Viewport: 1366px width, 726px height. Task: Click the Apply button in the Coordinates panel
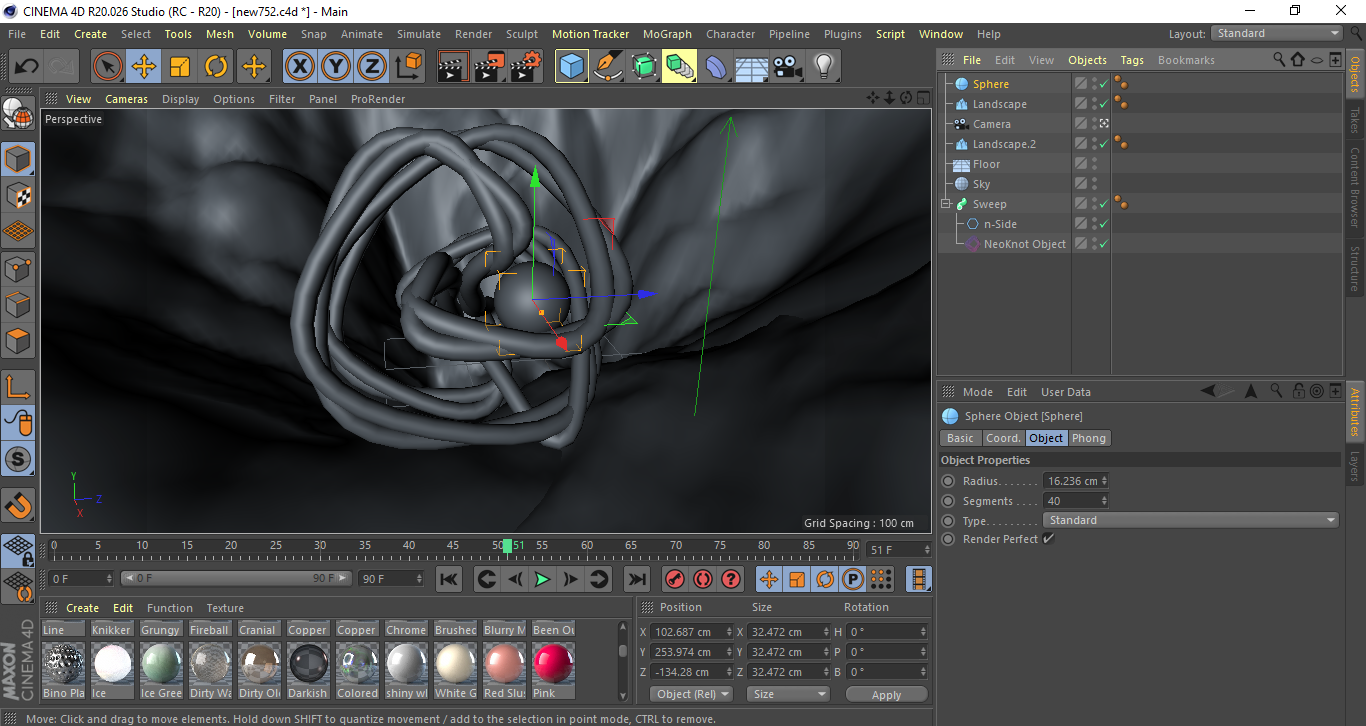[x=886, y=694]
